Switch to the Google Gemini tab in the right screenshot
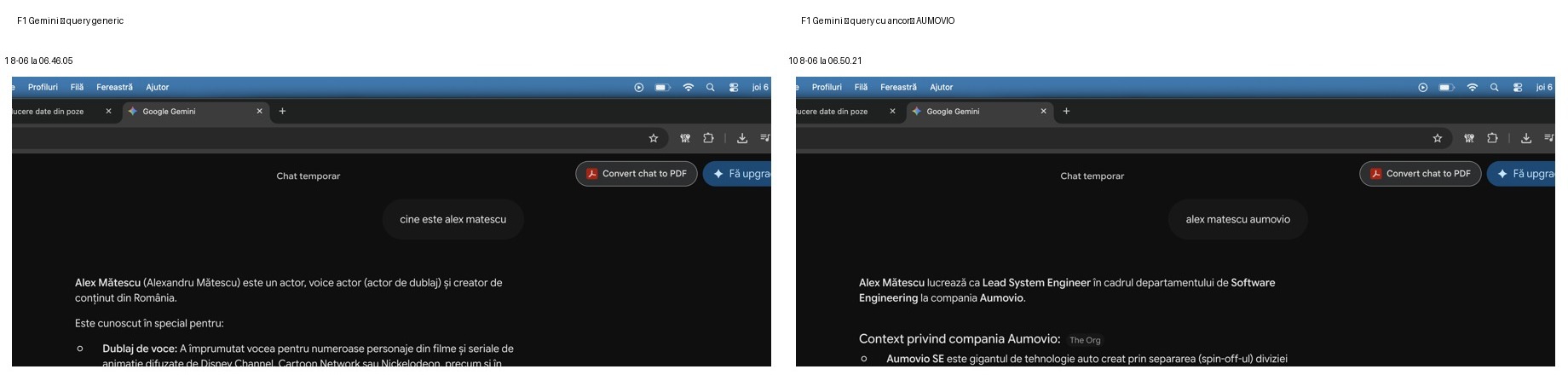Screen dimensions: 1568x375 [x=980, y=111]
